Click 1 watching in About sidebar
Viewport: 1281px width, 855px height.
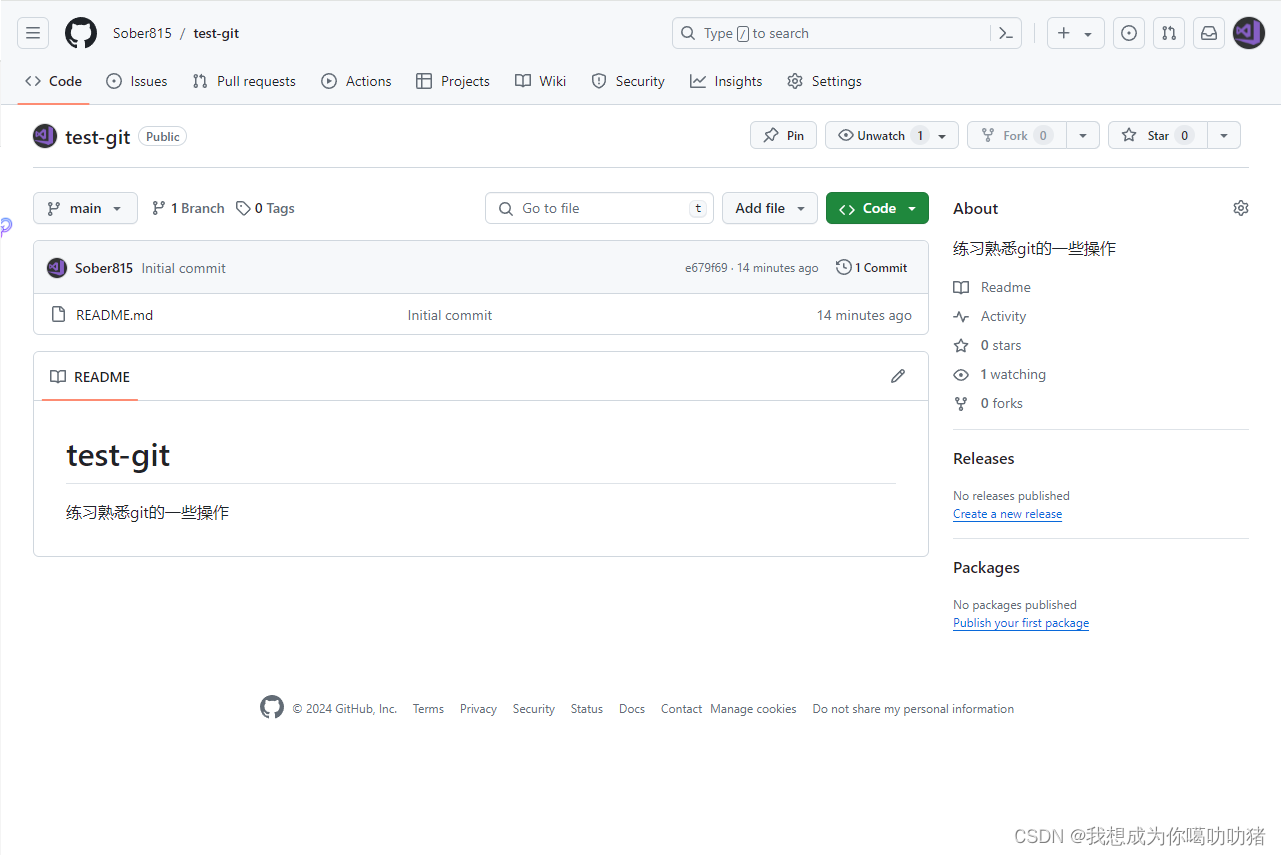click(1000, 374)
